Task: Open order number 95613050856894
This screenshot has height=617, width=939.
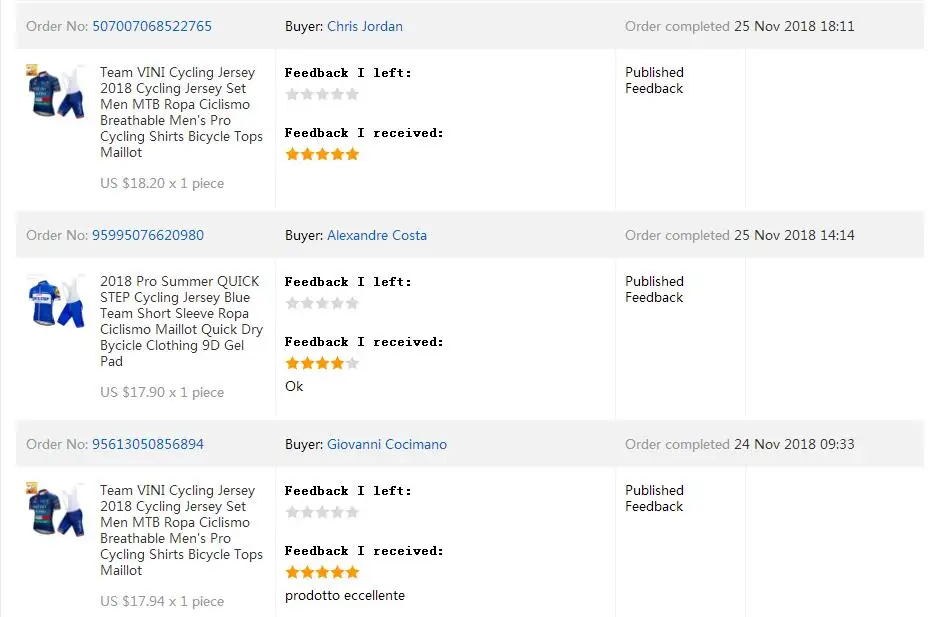Action: pos(148,444)
